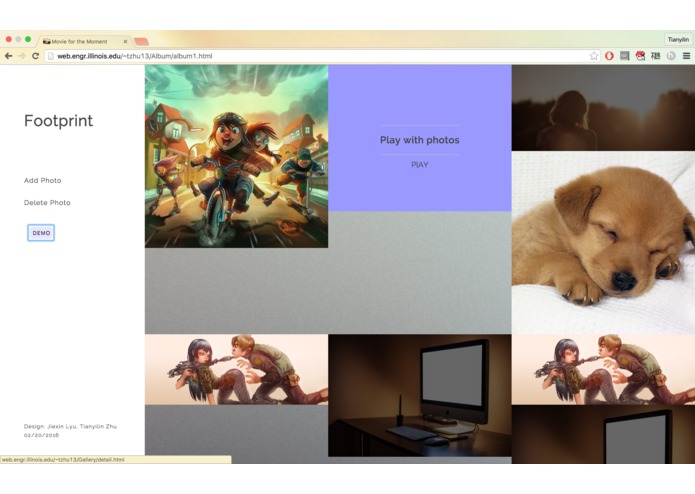Image resolution: width=695 pixels, height=494 pixels.
Task: Open the Chrome hamburger menu
Action: [x=686, y=56]
